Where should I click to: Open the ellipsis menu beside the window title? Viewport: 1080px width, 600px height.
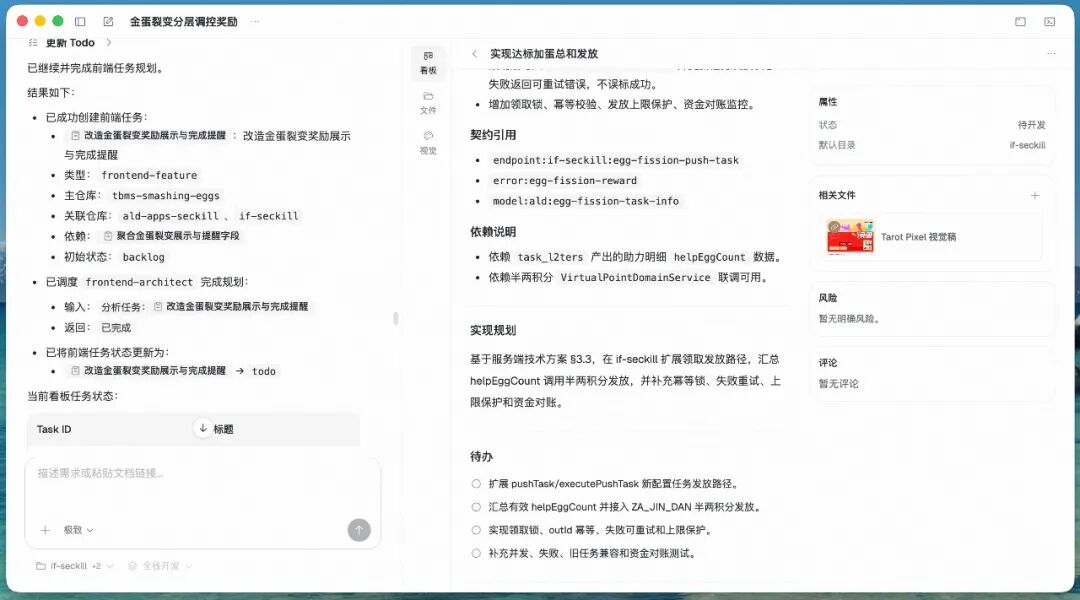(x=255, y=21)
